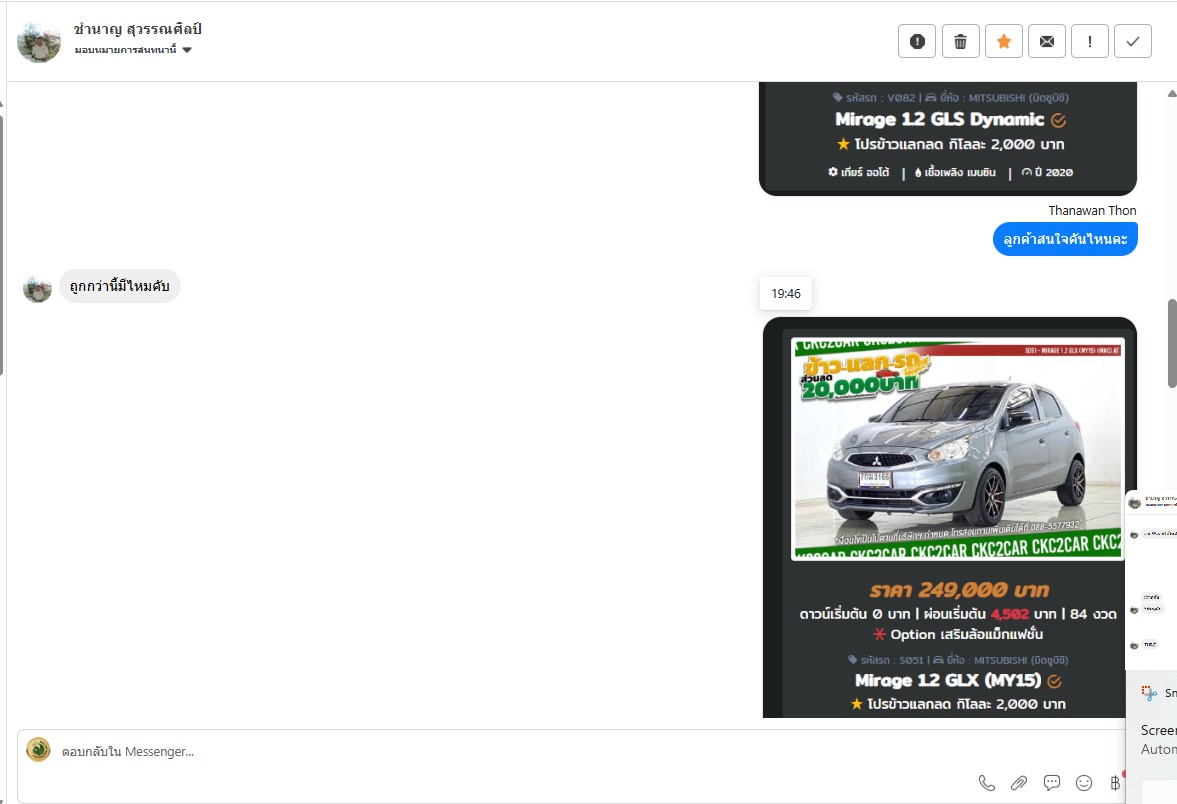Click the blue sent message bubble
The width and height of the screenshot is (1177, 804).
coord(1065,239)
